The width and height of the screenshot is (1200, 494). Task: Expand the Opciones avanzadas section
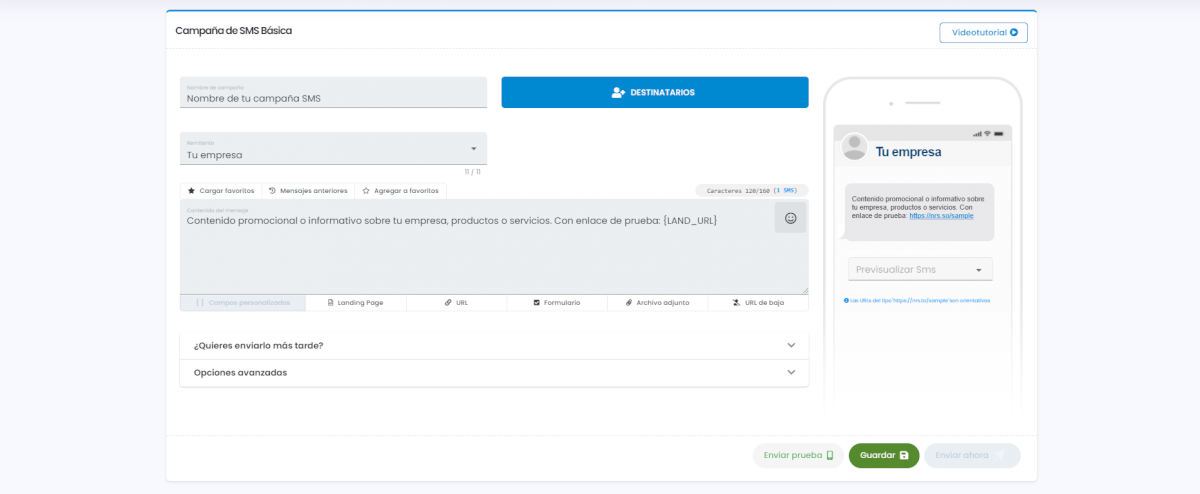(493, 372)
